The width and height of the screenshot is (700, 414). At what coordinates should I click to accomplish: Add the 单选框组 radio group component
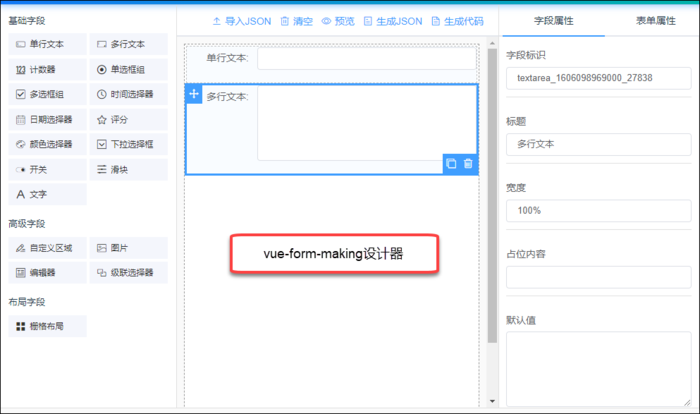pos(129,69)
